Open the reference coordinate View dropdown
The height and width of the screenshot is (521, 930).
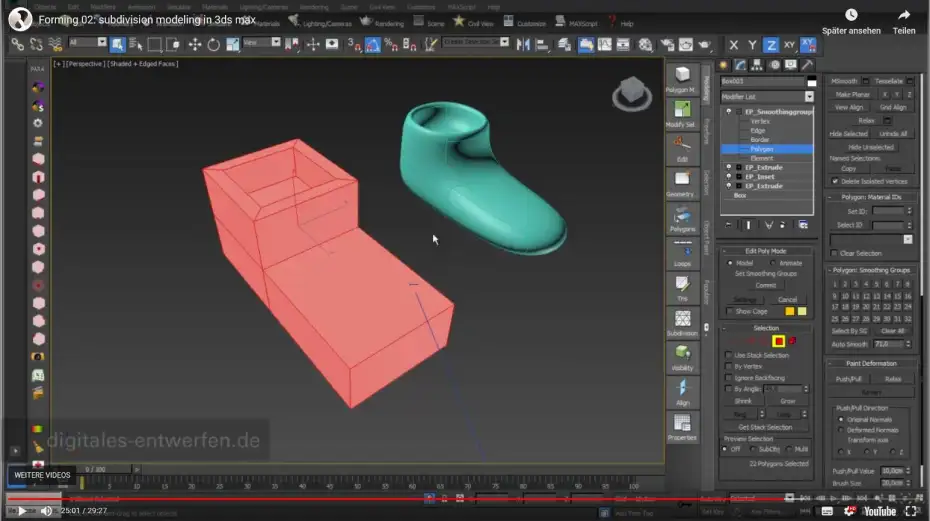click(x=276, y=42)
